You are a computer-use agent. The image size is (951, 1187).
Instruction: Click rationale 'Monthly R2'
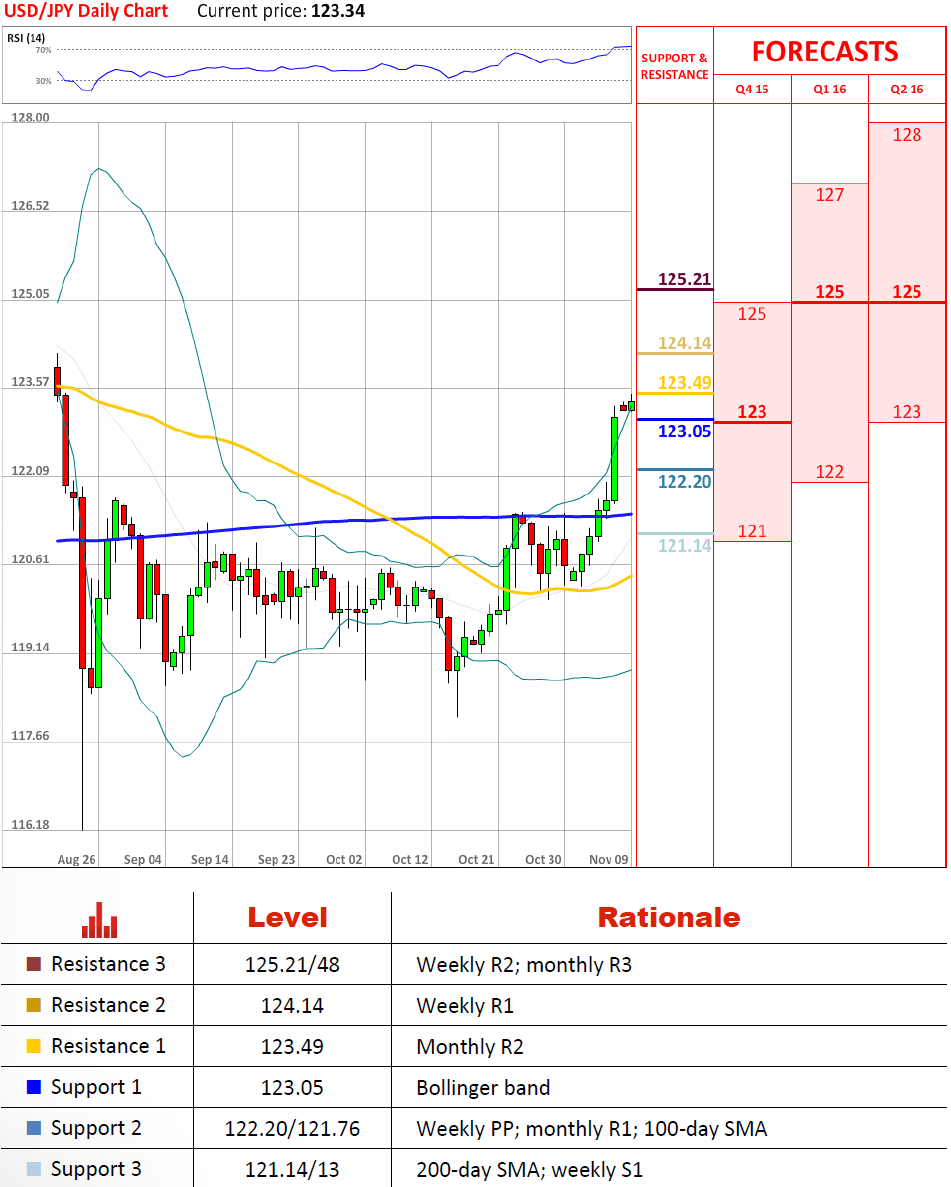click(470, 1047)
